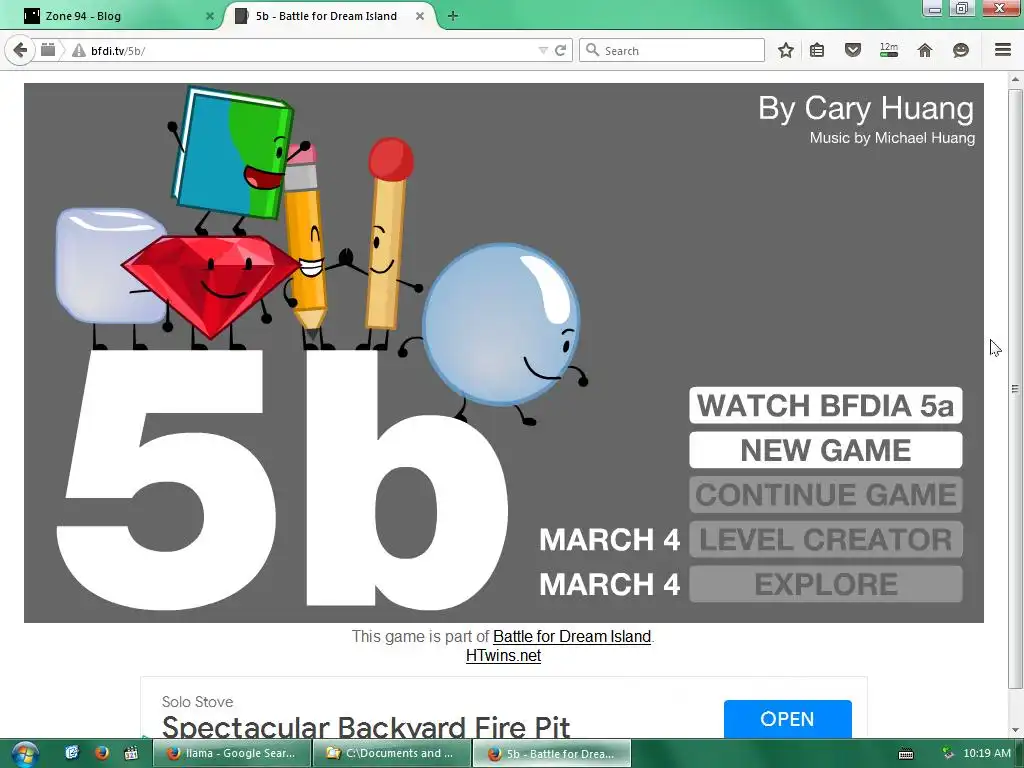The image size is (1024, 768).
Task: Launch Firefox from quick launch icon
Action: pos(101,753)
